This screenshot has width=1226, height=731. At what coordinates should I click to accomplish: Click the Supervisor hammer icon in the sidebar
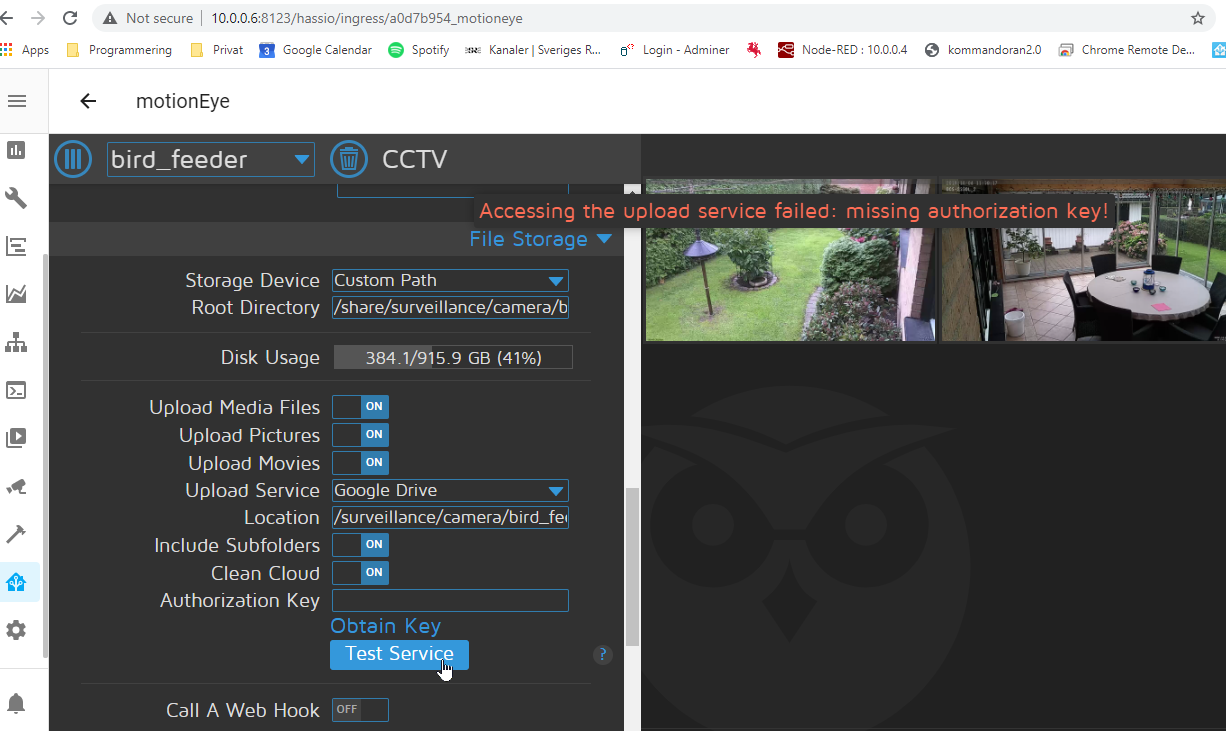[16, 533]
